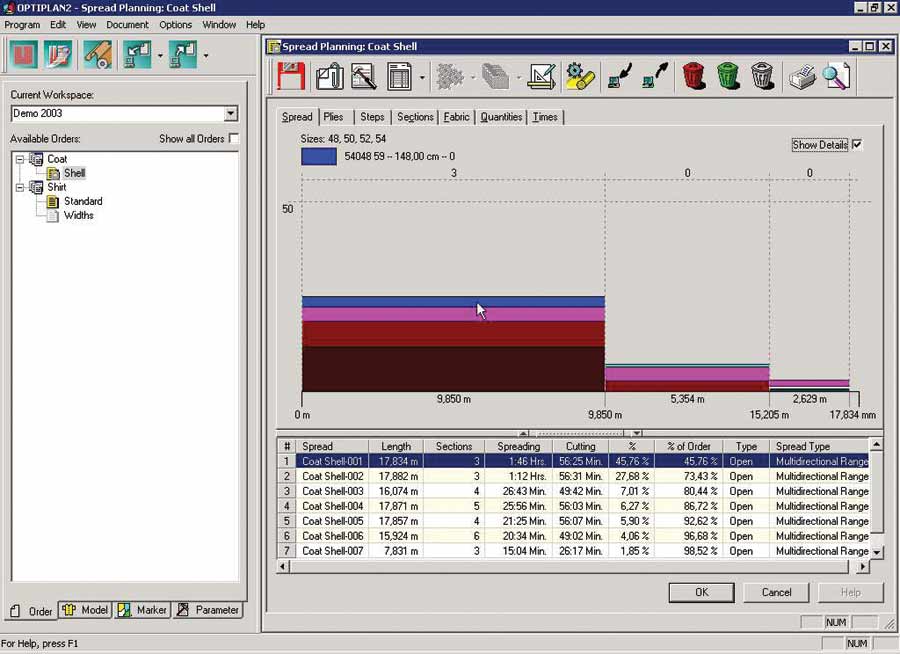Click the report list document icon

click(x=399, y=76)
